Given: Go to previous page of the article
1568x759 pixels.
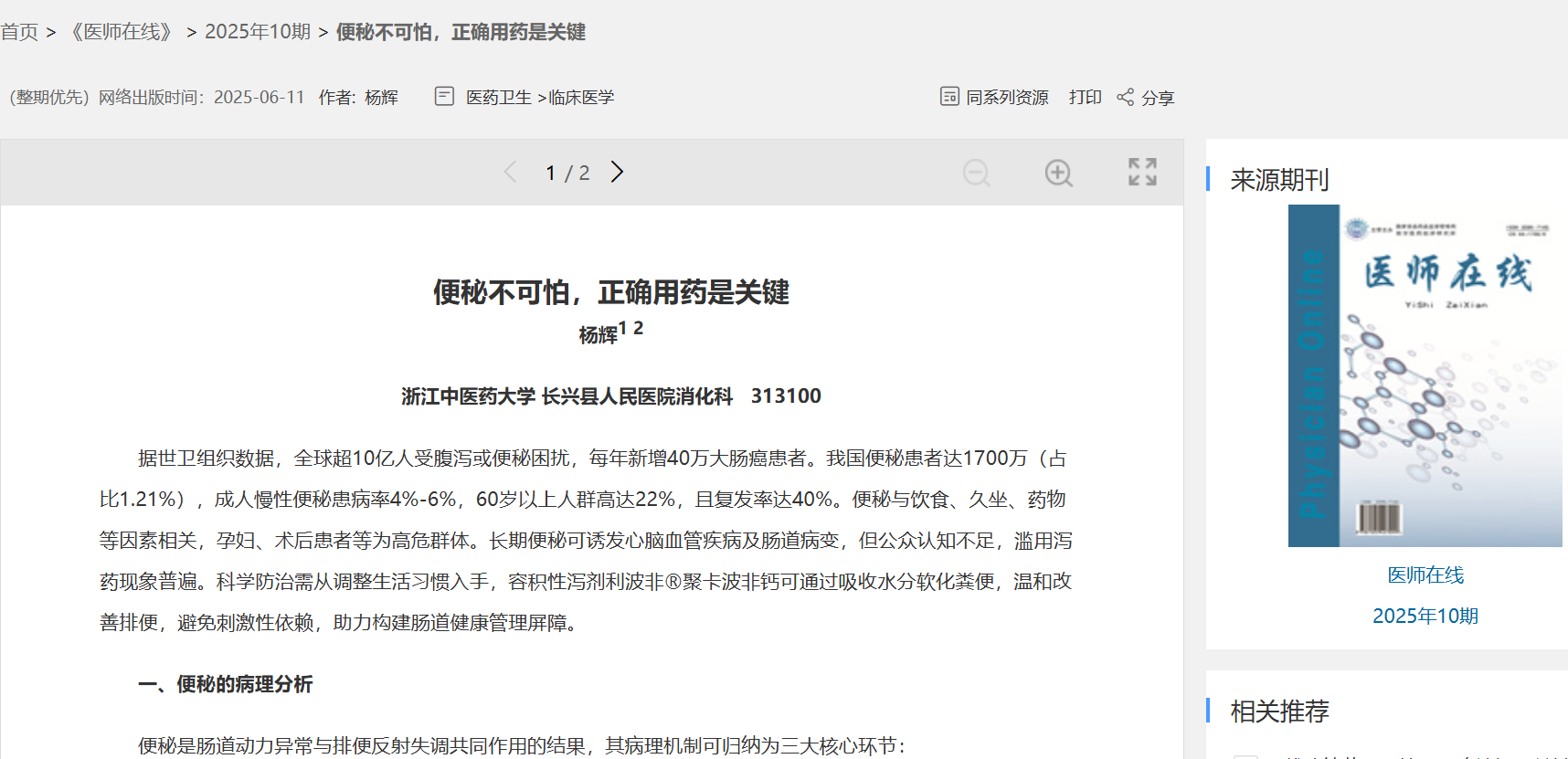Looking at the screenshot, I should 511,172.
